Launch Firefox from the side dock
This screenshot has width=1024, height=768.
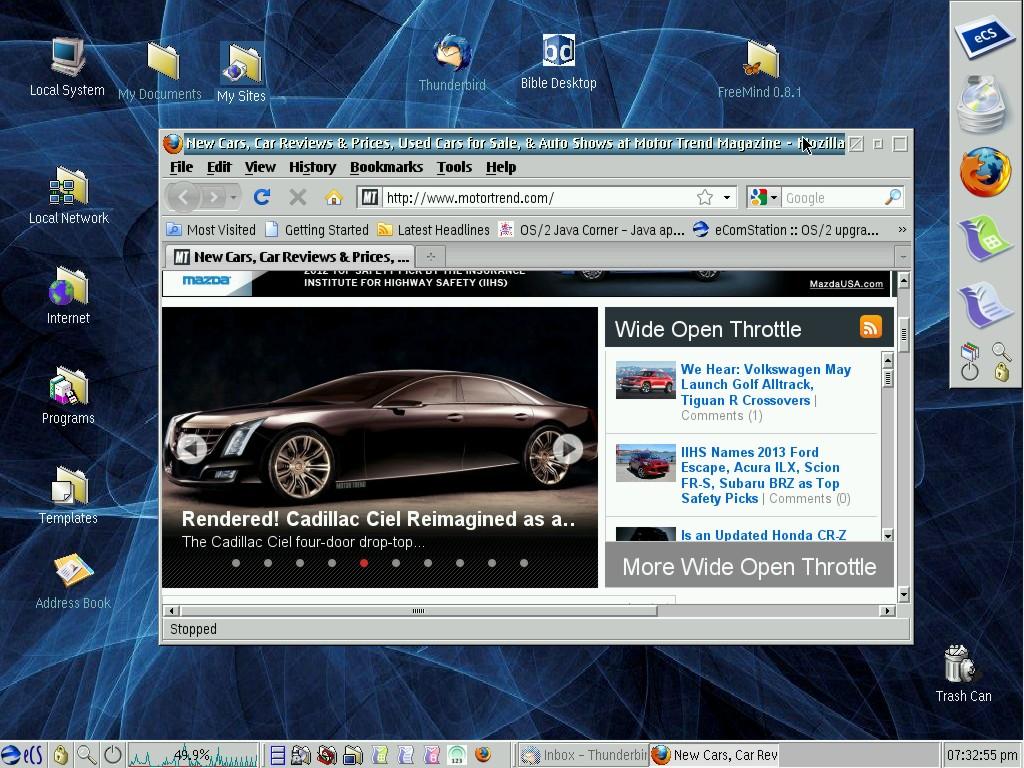[x=985, y=172]
